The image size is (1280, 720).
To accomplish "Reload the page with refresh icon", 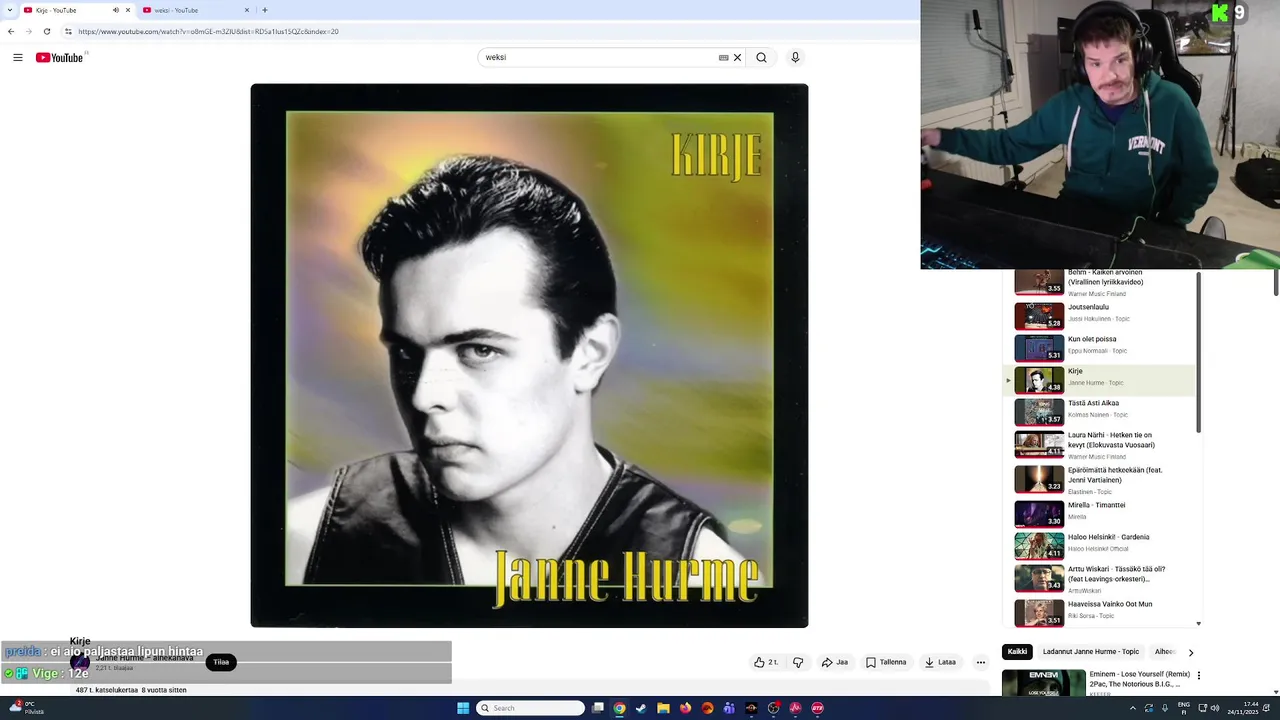I will (x=46, y=31).
